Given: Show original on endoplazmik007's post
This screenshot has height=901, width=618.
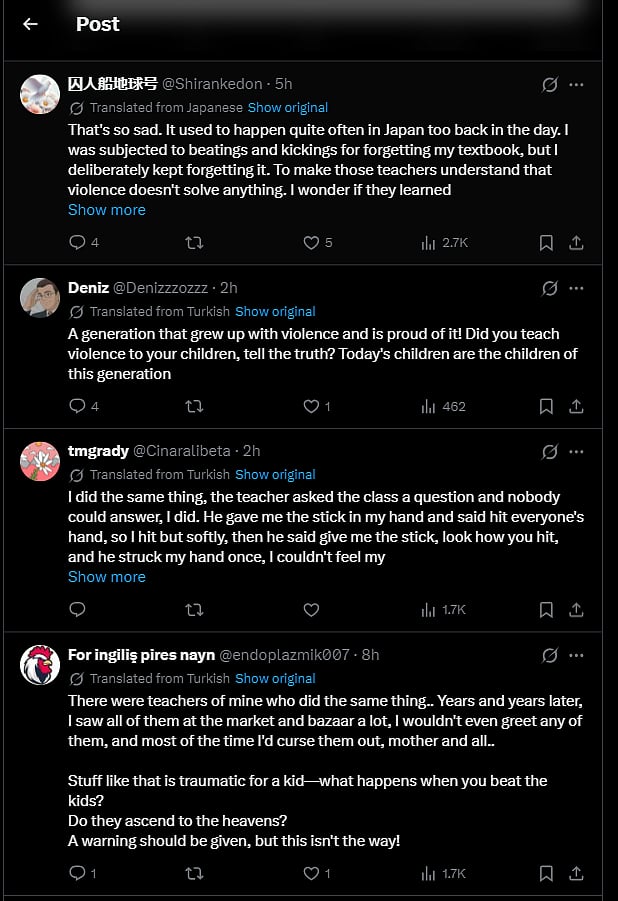Looking at the screenshot, I should coord(275,678).
